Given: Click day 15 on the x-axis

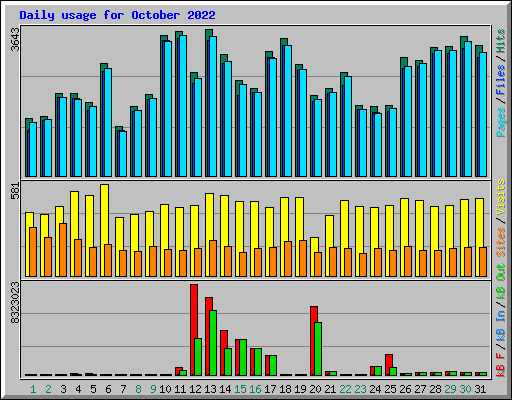Looking at the screenshot, I should click(x=240, y=389).
